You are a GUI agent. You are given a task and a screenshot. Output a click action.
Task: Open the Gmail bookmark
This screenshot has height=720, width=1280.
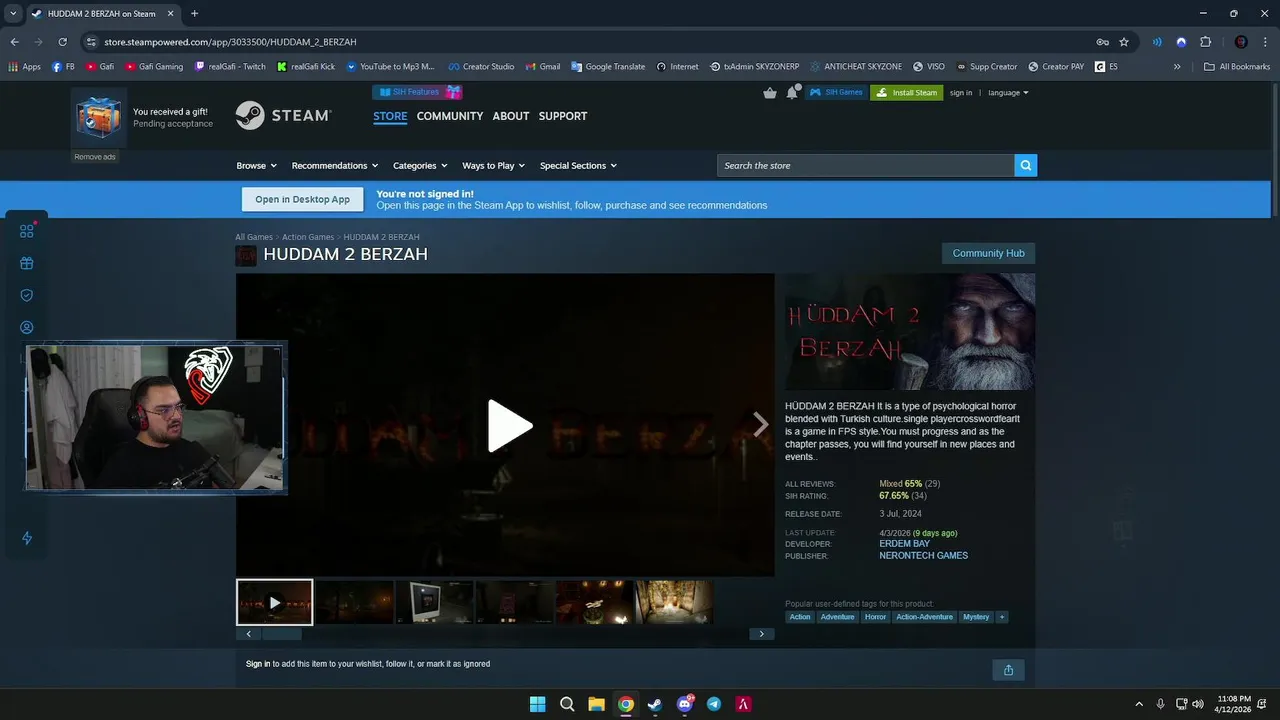coord(542,67)
